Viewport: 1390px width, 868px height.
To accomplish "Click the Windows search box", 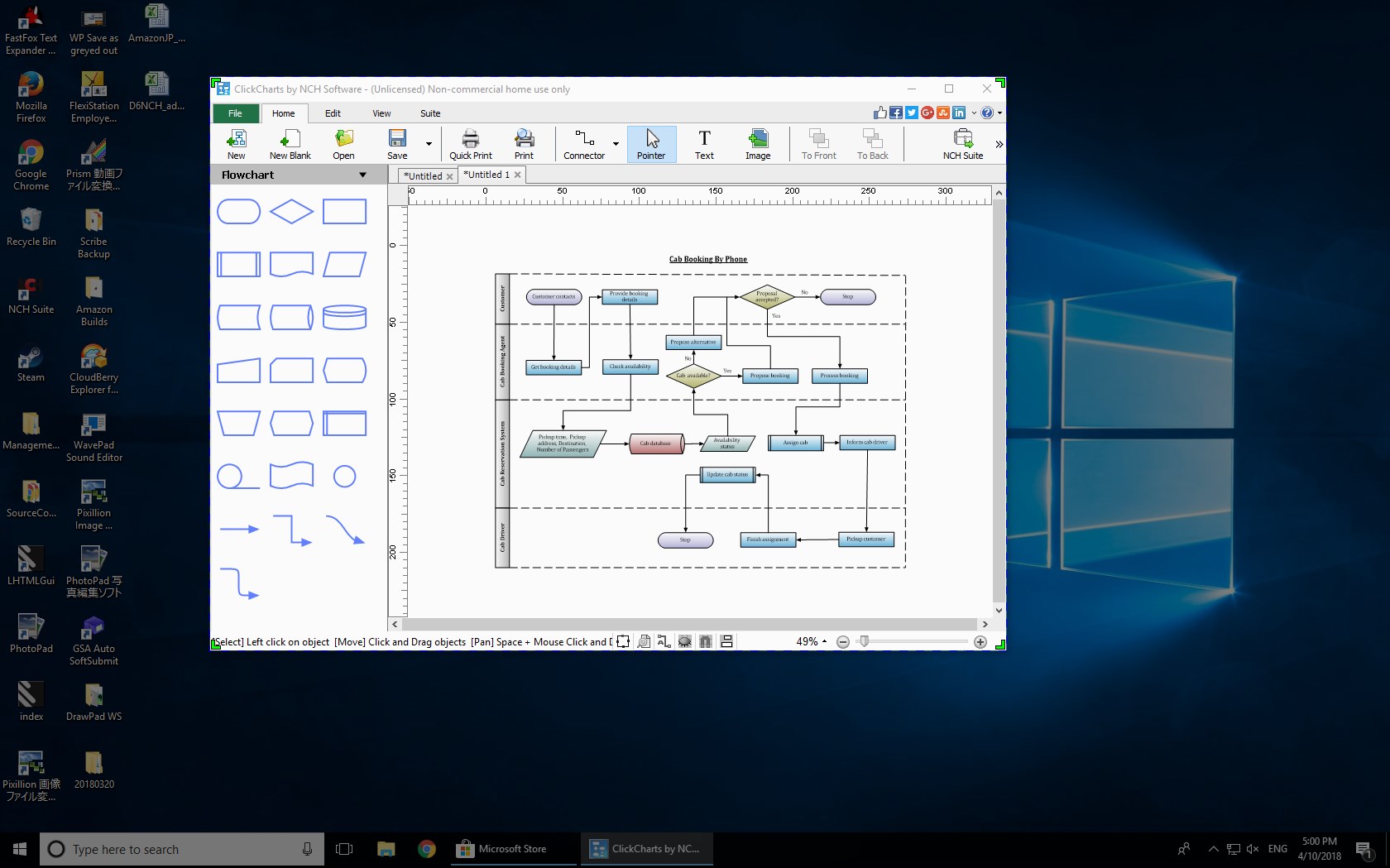I will pos(182,849).
